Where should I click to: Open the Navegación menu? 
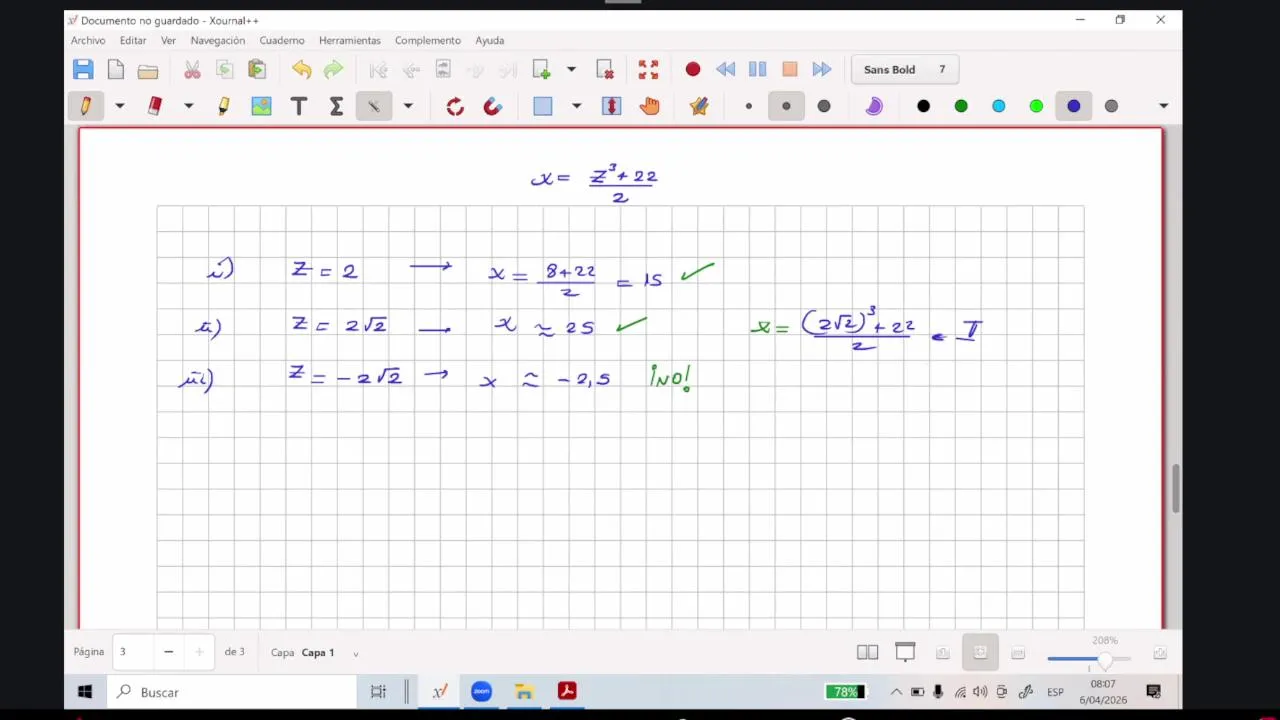pyautogui.click(x=218, y=40)
